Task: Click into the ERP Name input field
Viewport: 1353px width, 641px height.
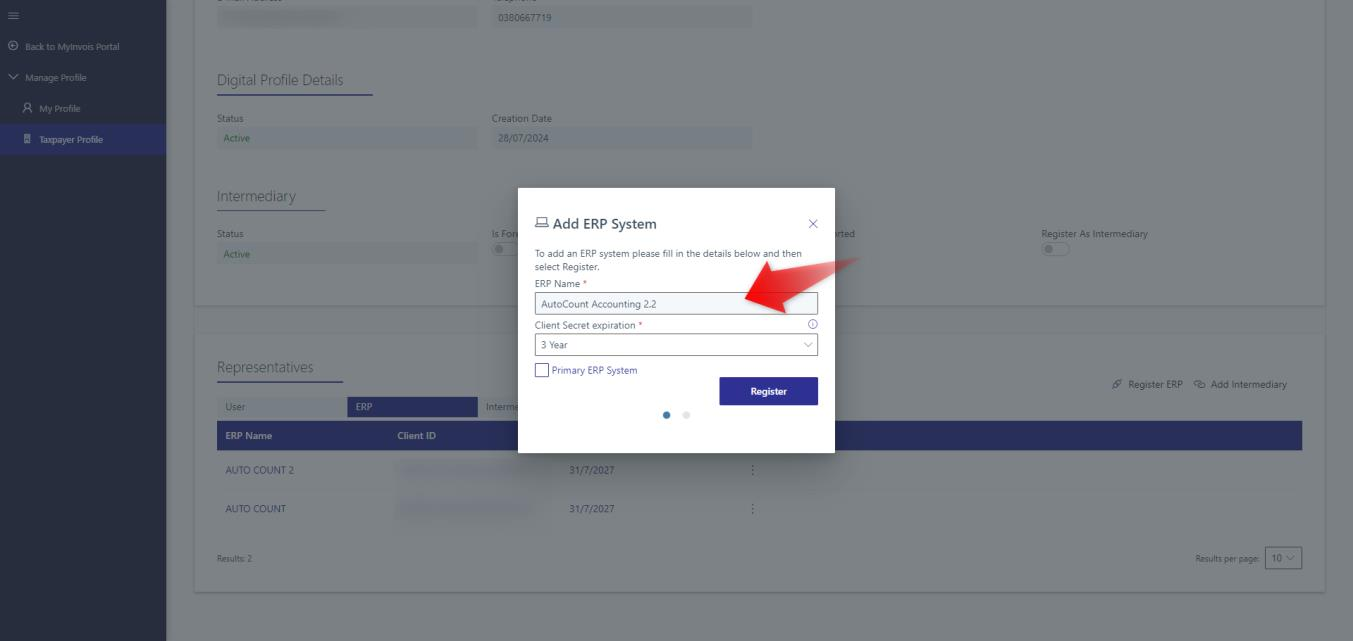Action: pos(676,303)
